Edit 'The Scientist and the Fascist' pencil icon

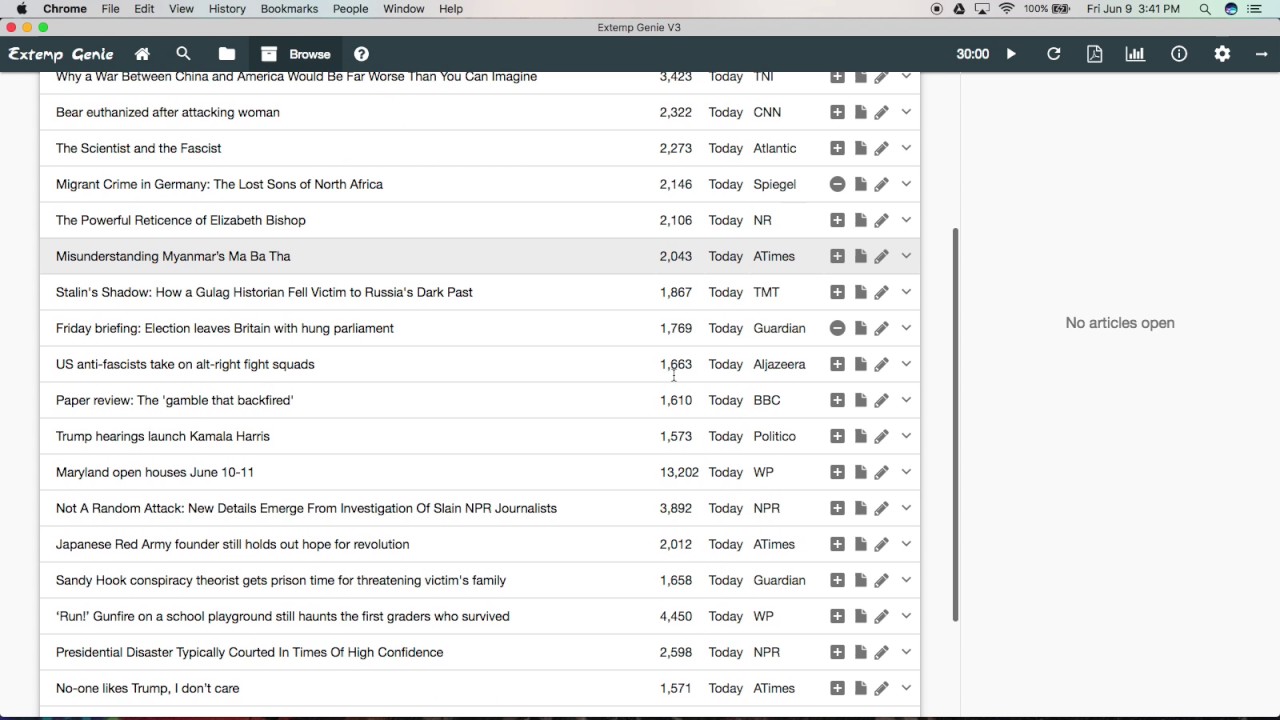(x=881, y=148)
